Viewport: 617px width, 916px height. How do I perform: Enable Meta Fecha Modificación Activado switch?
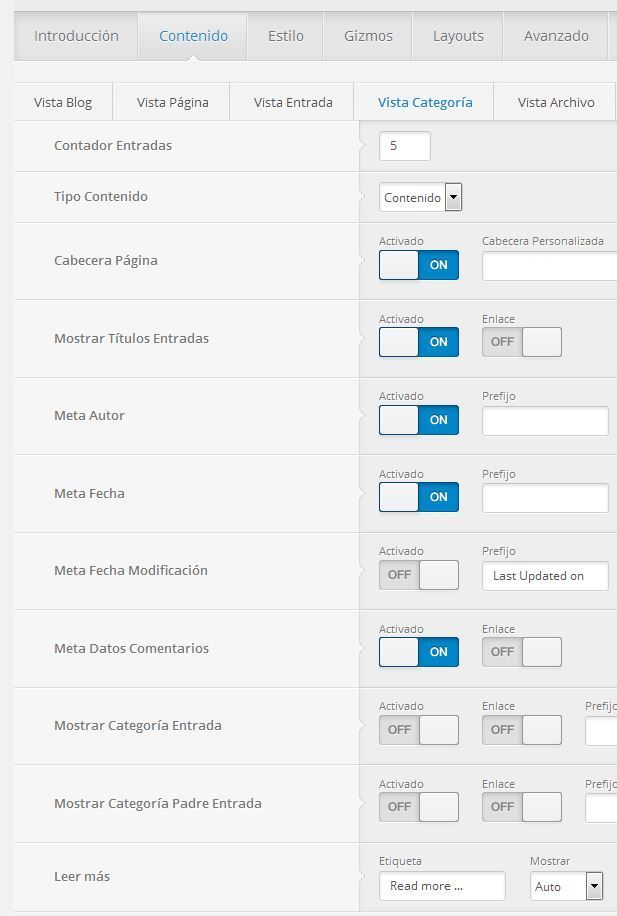point(418,575)
